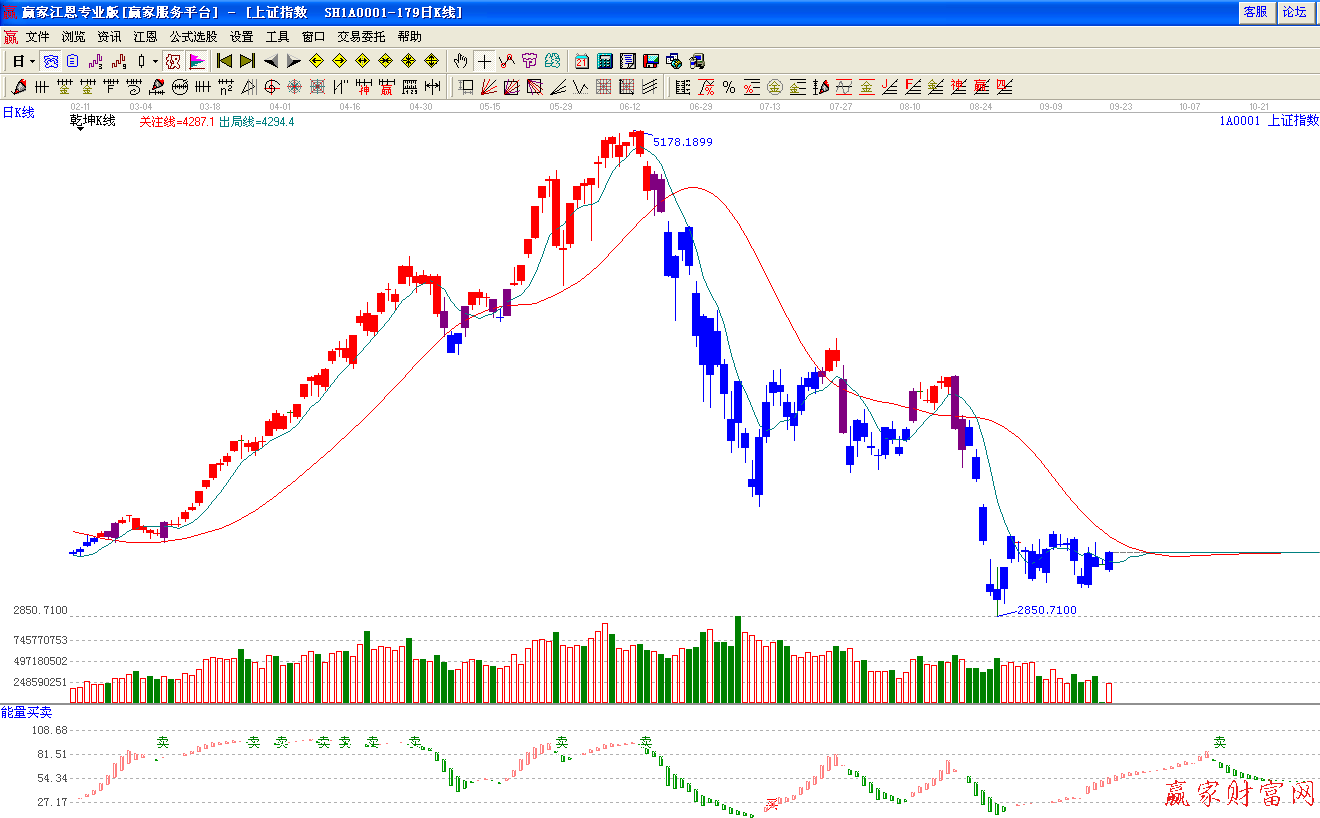The width and height of the screenshot is (1320, 818).
Task: Jump to first bar with skip-back arrow
Action: pyautogui.click(x=224, y=61)
